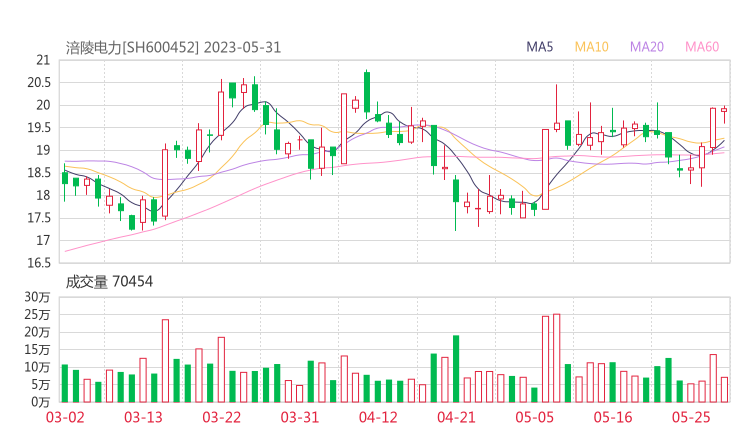Click the 03-02 date axis label
This screenshot has width=740, height=440.
pos(65,417)
